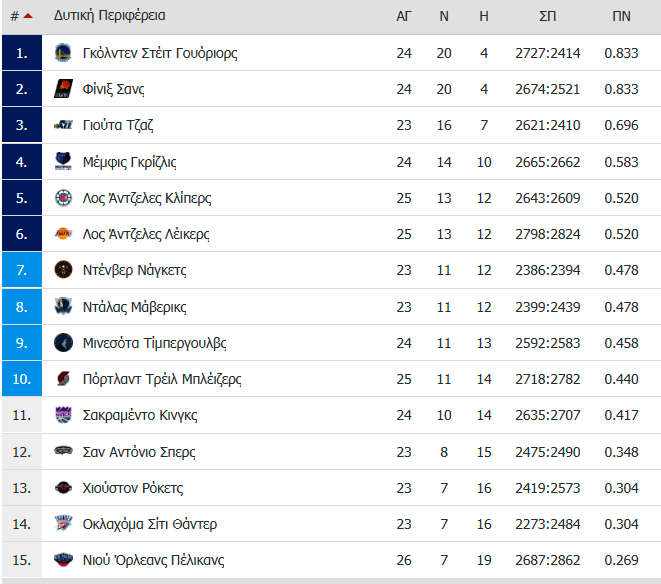Sort table by Ν wins column
661x584 pixels.
[444, 16]
